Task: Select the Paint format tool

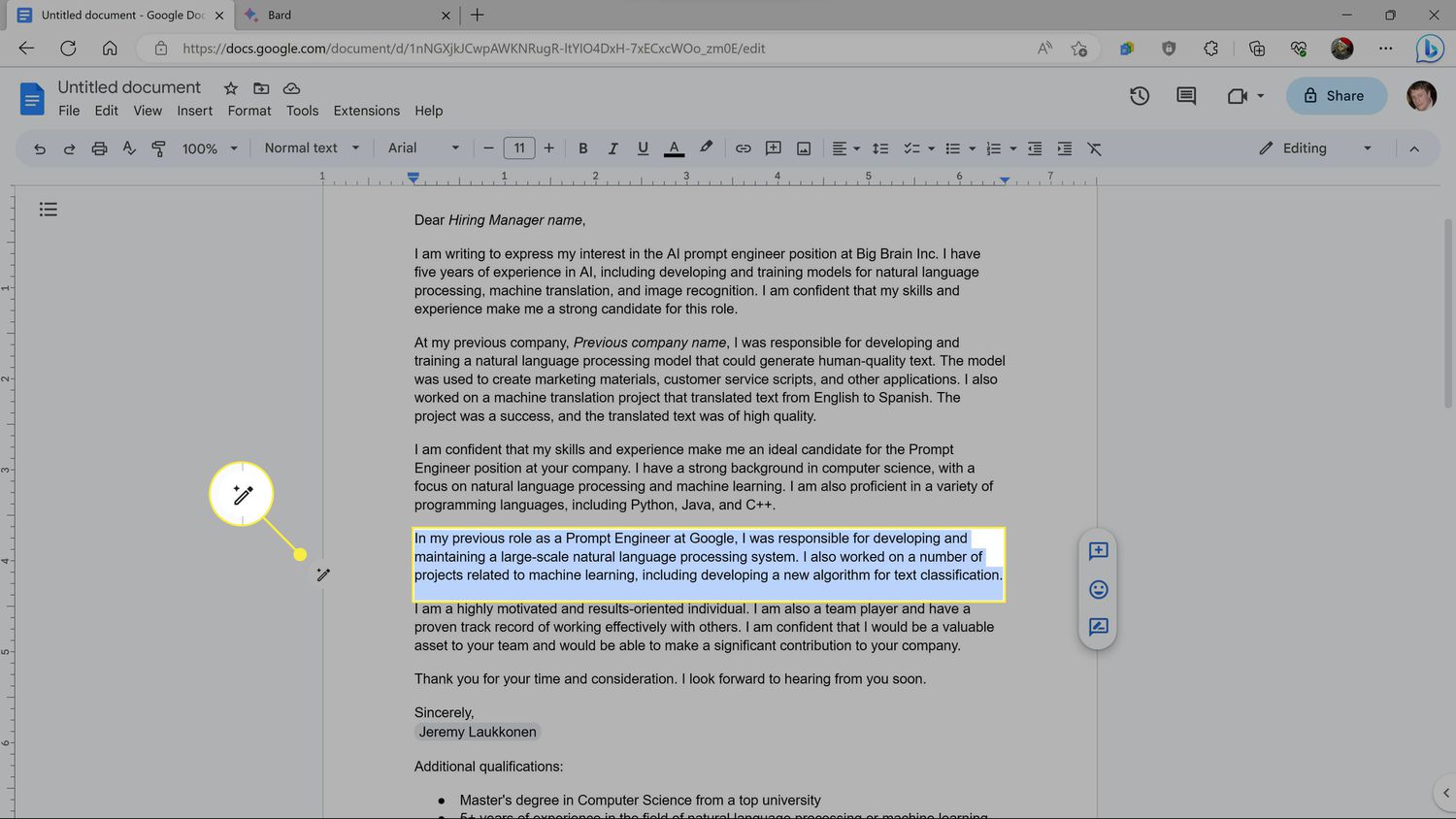Action: (158, 148)
